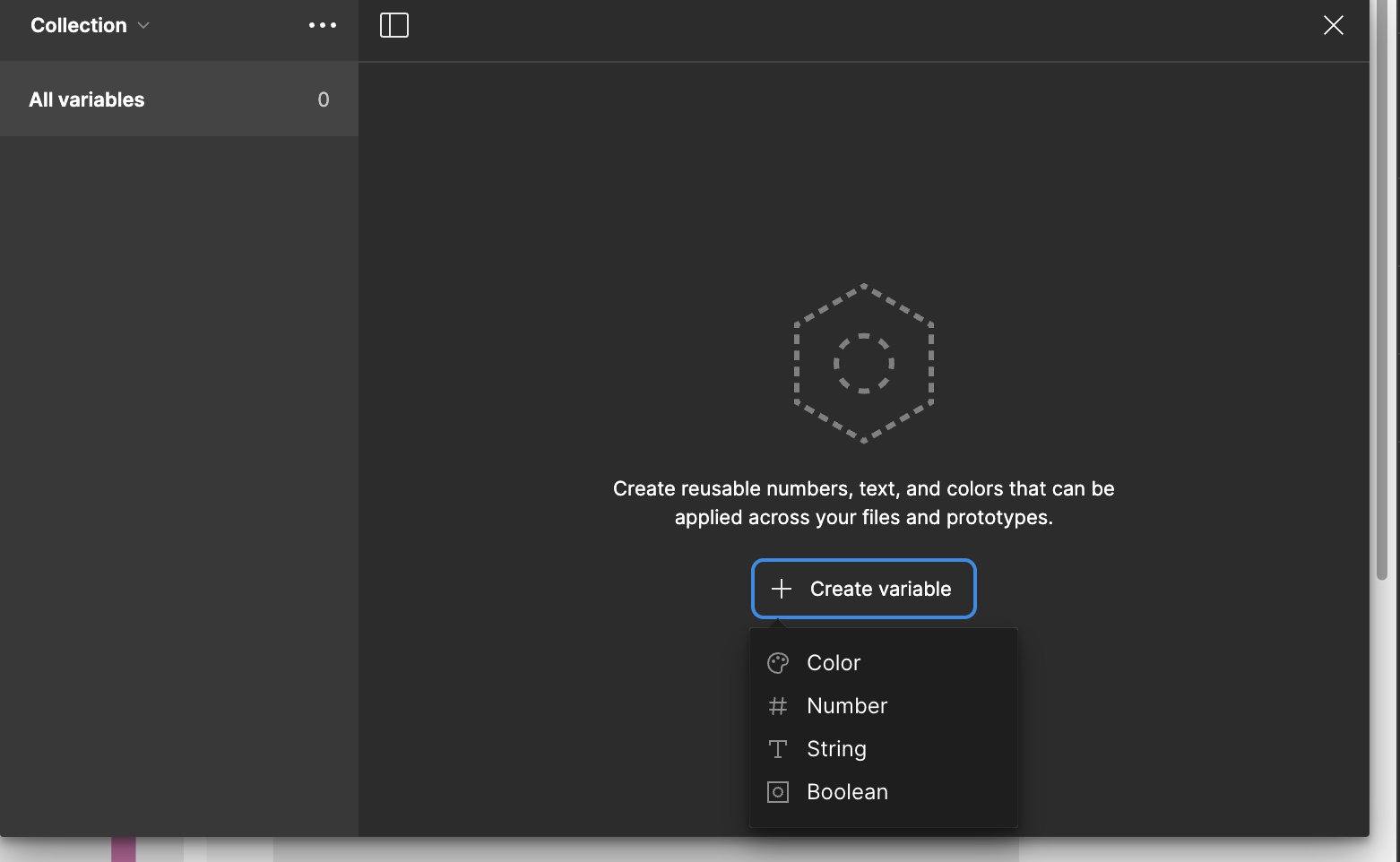This screenshot has height=862, width=1400.
Task: Click the vertical scrollbar on the right
Action: point(1382,289)
